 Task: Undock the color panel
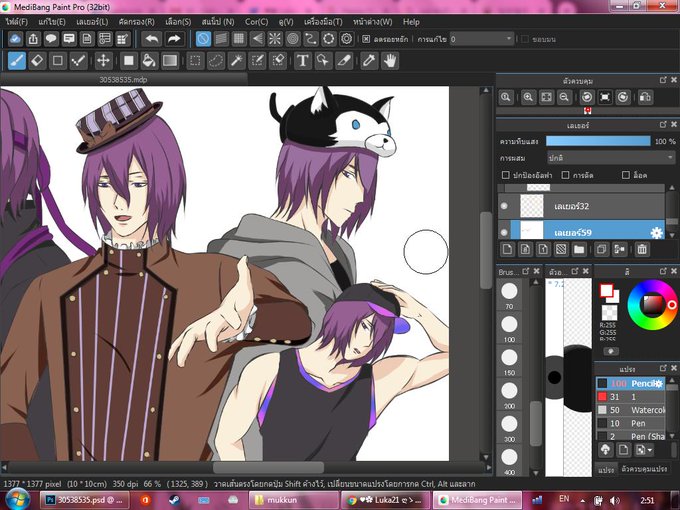tap(663, 271)
